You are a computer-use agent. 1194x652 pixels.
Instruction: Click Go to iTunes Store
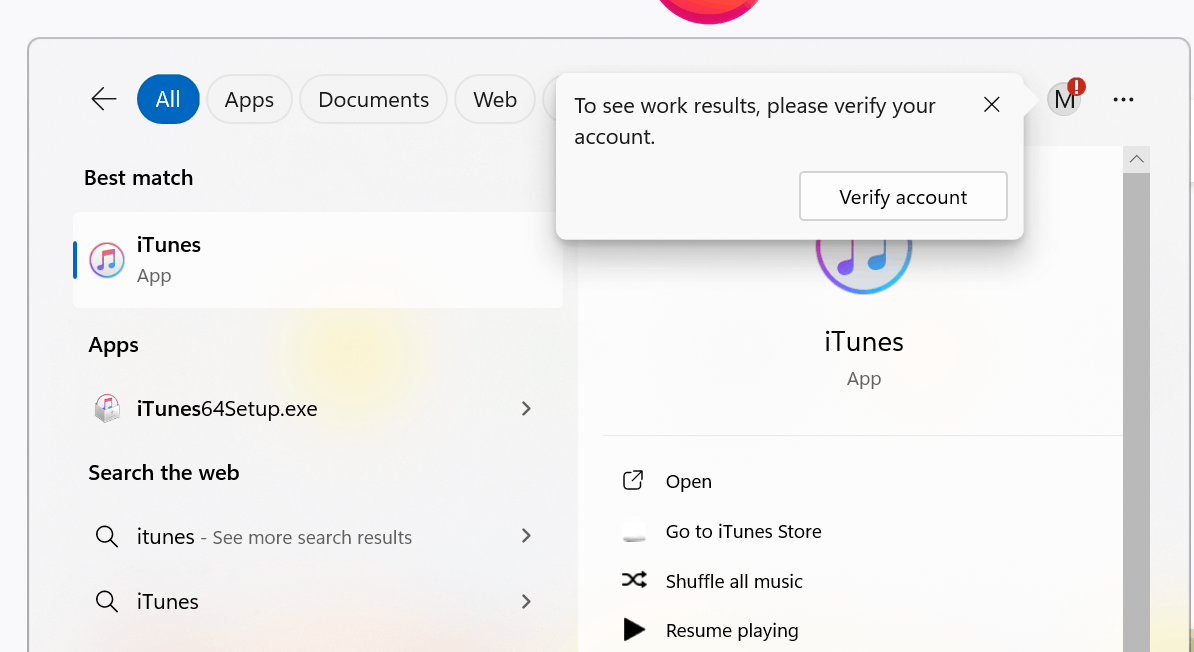743,532
